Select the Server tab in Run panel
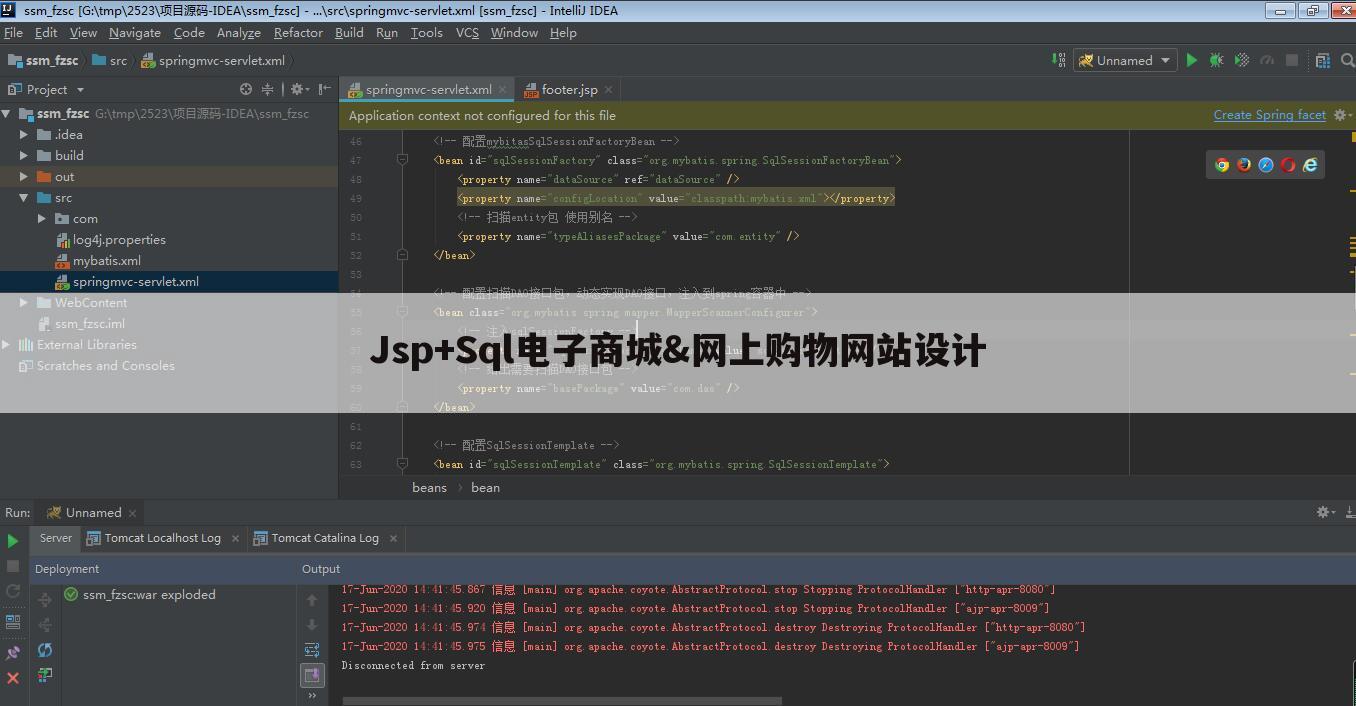 56,538
